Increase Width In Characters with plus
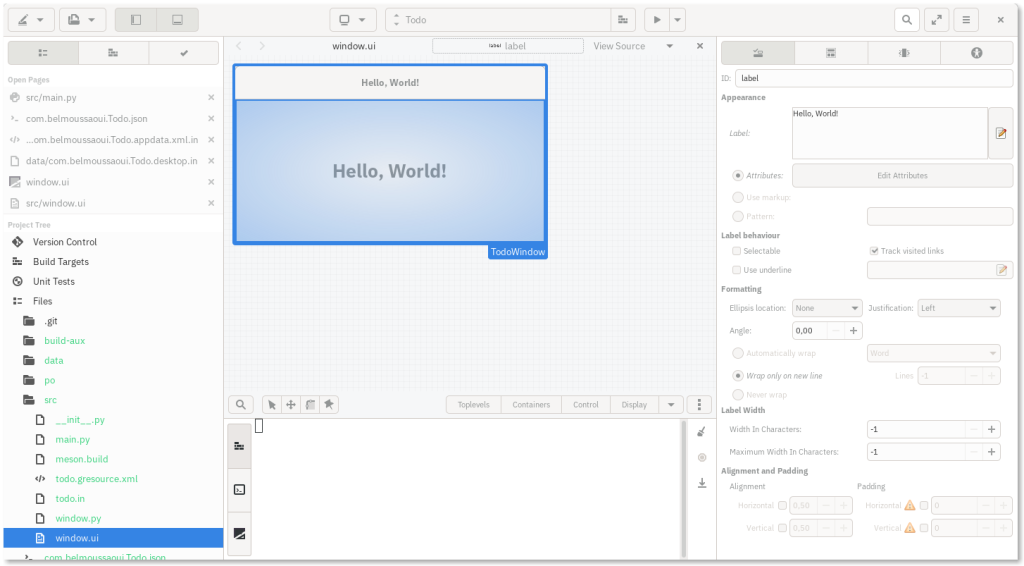1024x566 pixels. [991, 430]
